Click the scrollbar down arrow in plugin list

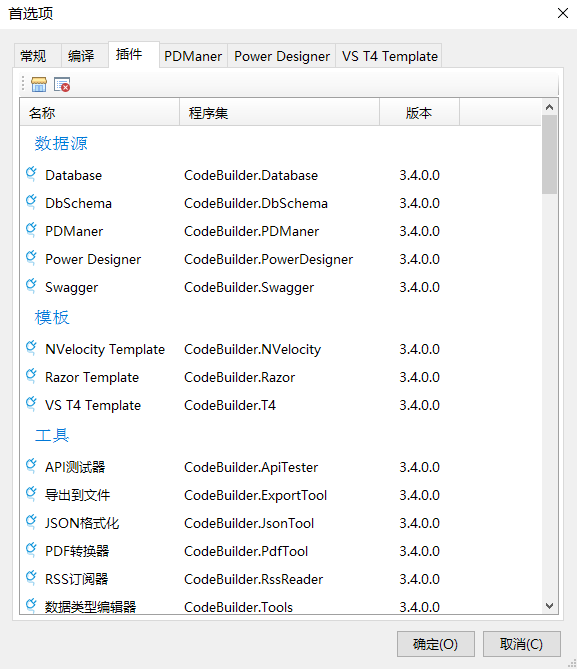[550, 606]
